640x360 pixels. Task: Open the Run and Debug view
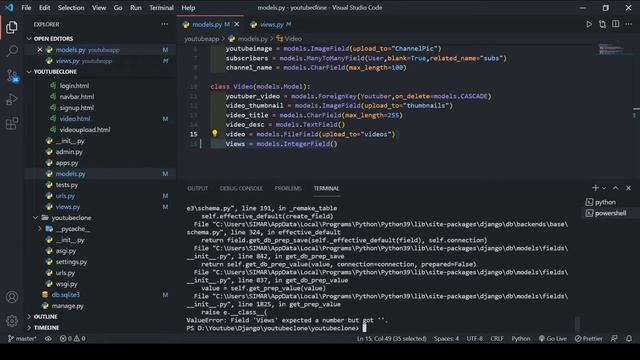12,99
